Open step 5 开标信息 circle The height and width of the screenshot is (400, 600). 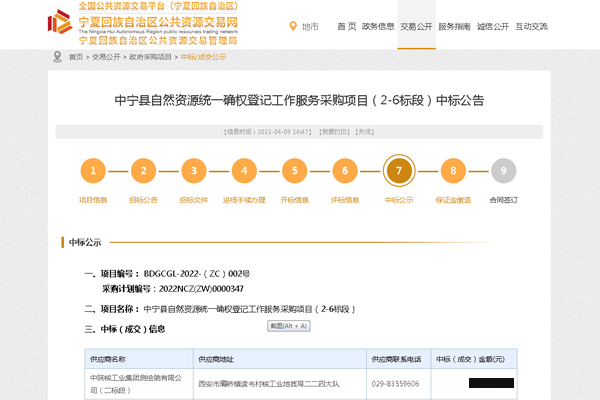click(294, 171)
